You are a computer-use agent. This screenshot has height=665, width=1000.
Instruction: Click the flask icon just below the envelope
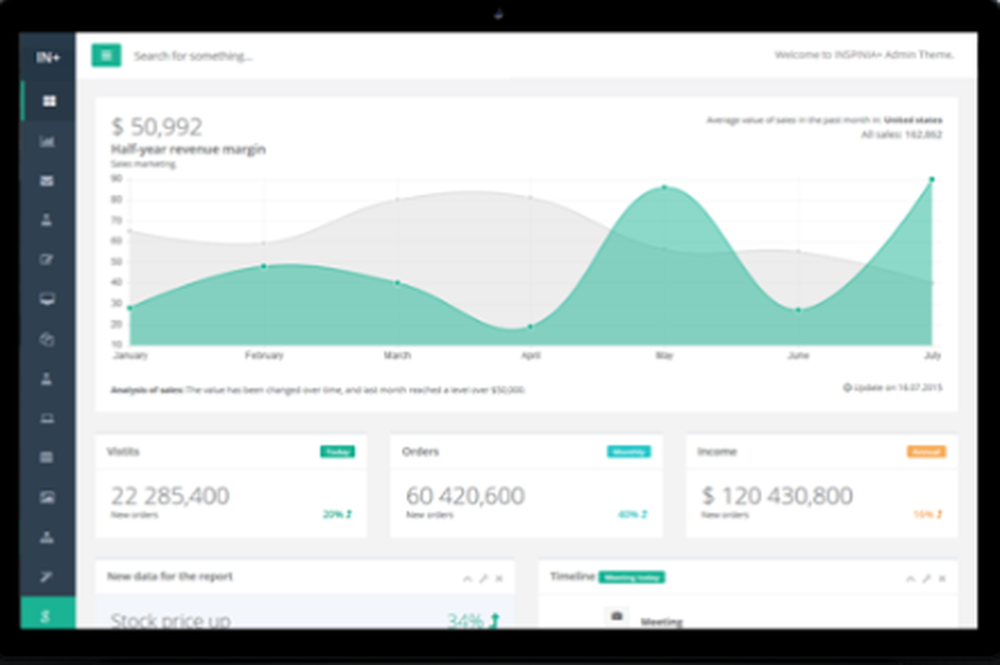point(47,220)
